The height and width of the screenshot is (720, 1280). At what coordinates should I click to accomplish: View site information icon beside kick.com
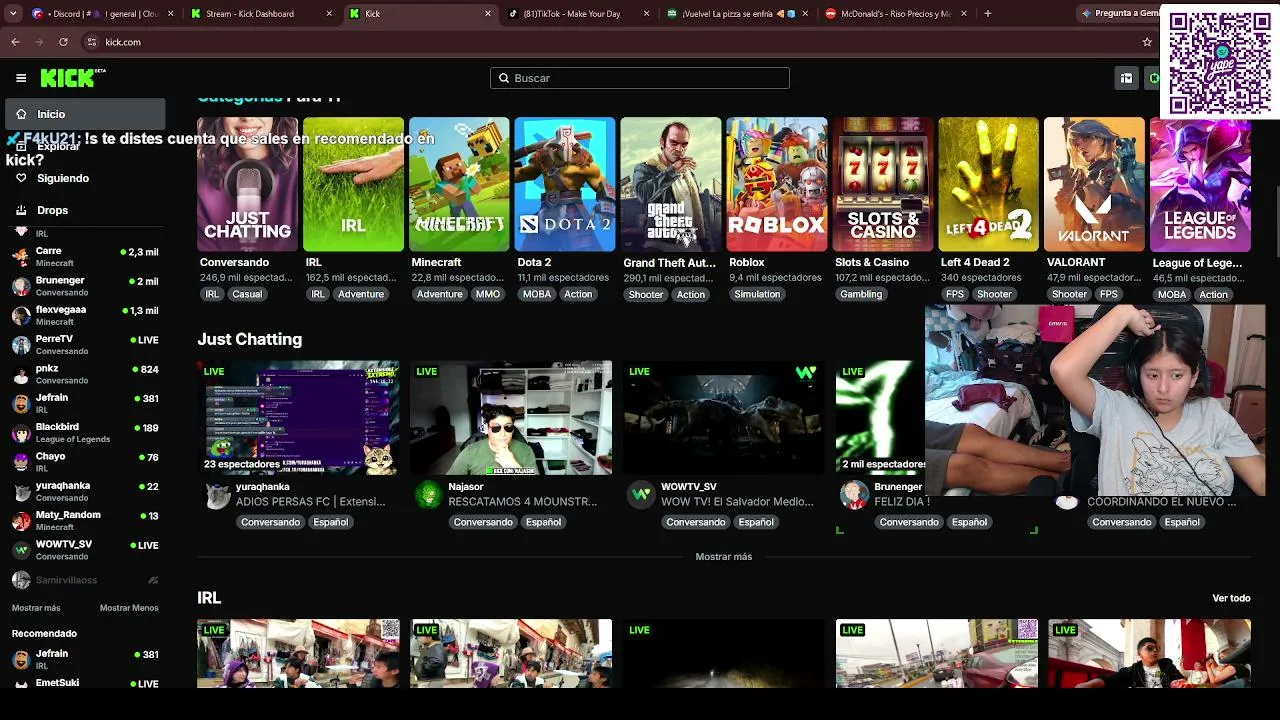(x=91, y=42)
